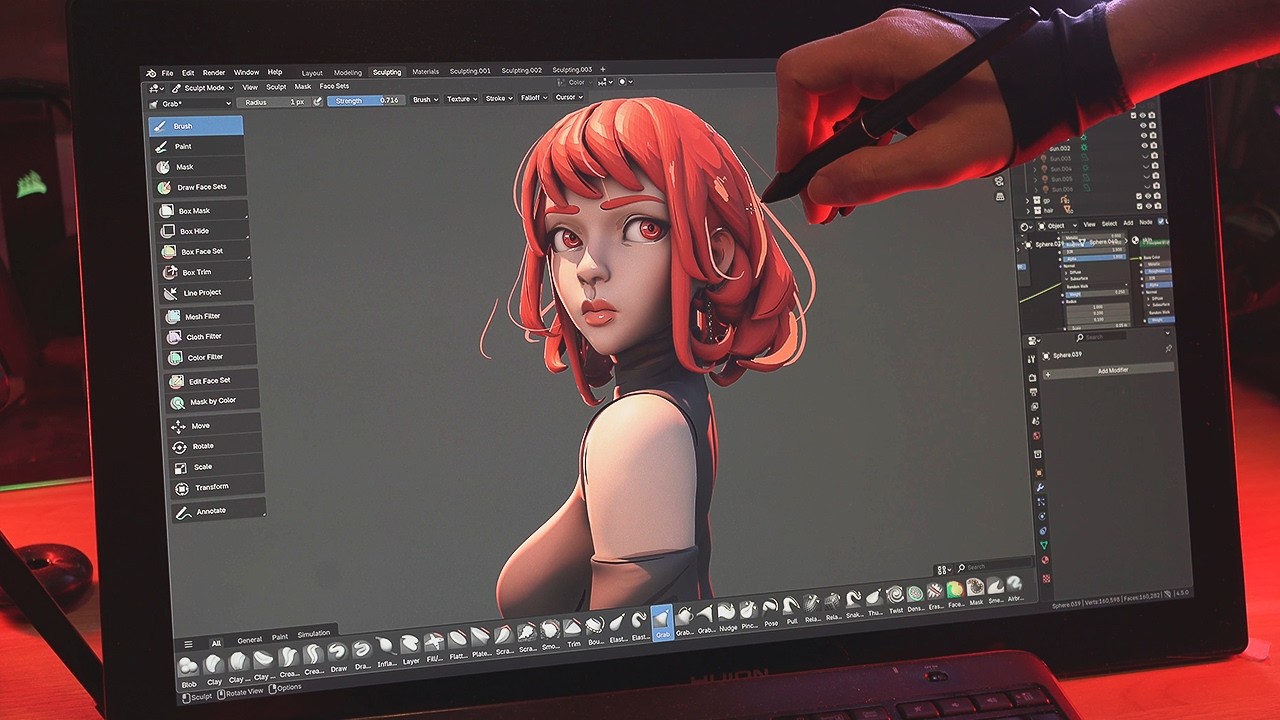The height and width of the screenshot is (720, 1280).
Task: Pick the Nudge brush in the asset shelf
Action: (x=728, y=615)
